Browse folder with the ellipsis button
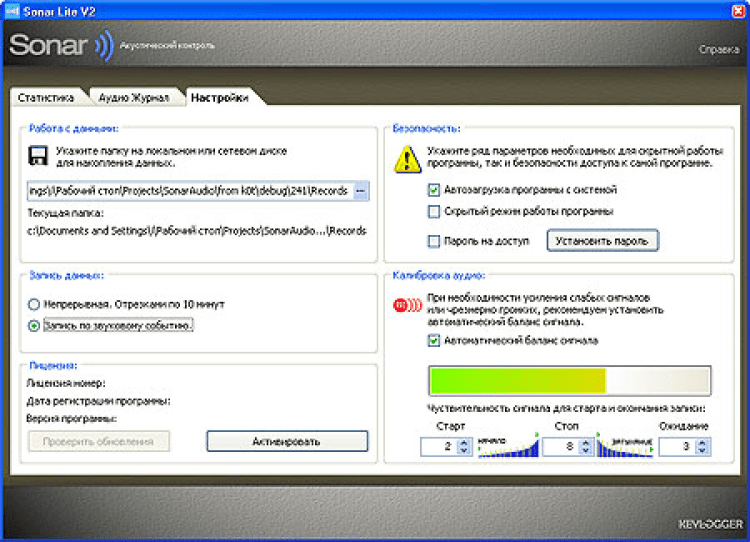The height and width of the screenshot is (542, 750). pyautogui.click(x=361, y=191)
